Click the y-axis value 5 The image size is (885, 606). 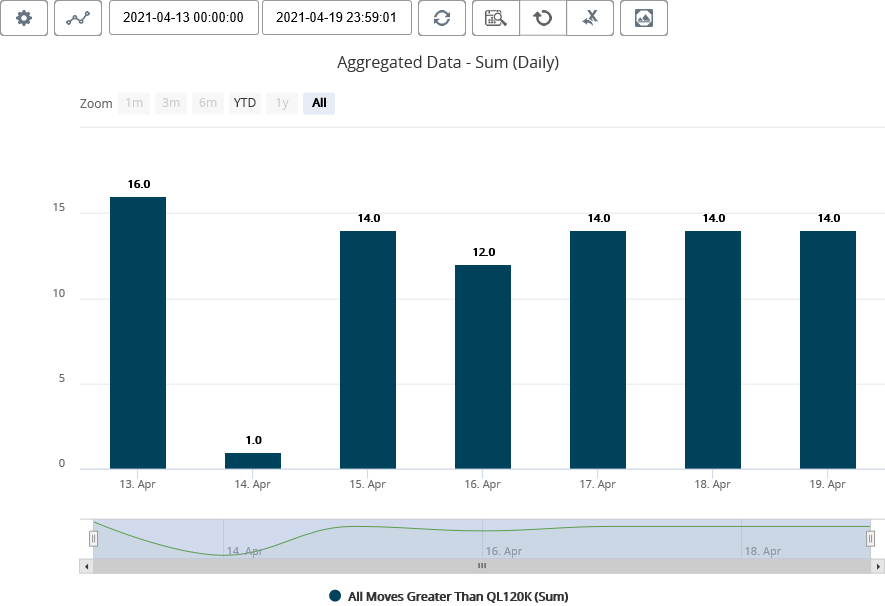(x=62, y=379)
